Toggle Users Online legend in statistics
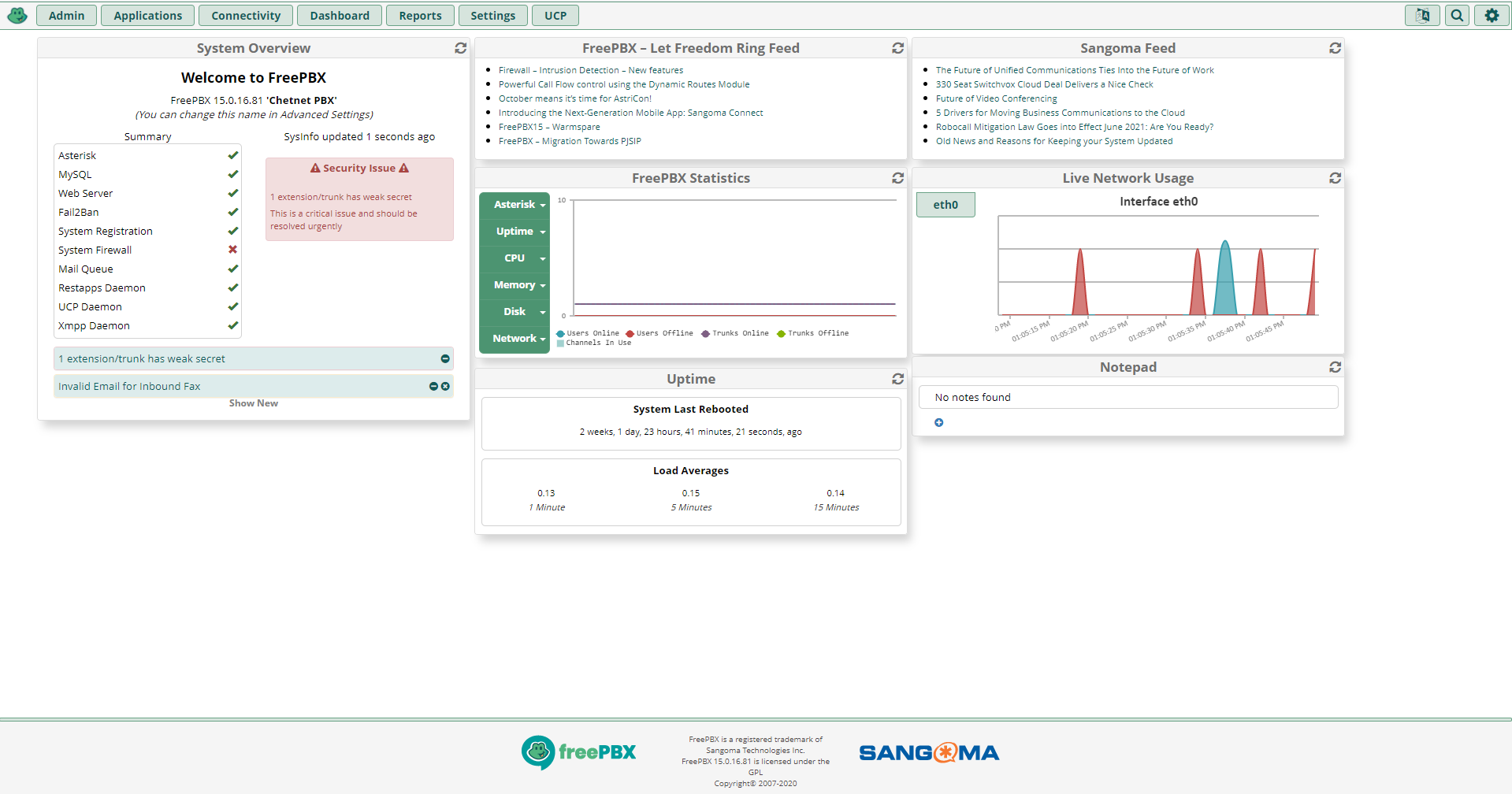1512x794 pixels. point(588,333)
